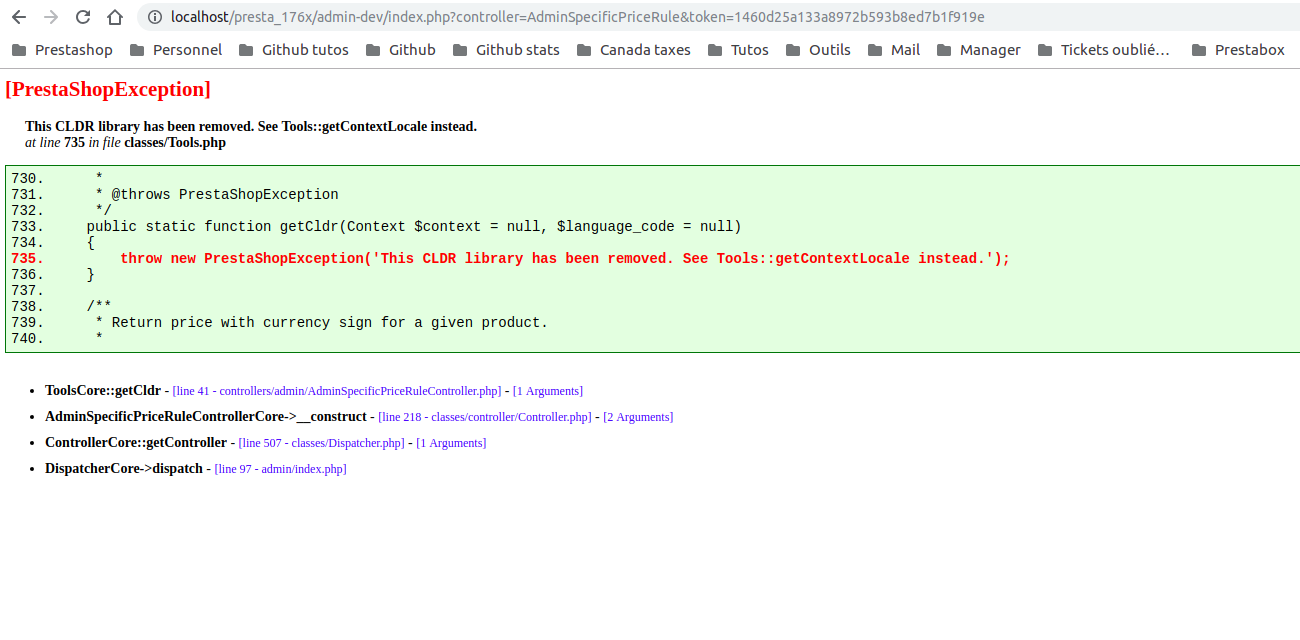Screen dimensions: 1300x640
Task: Click inside the browser address bar
Action: 600,16
